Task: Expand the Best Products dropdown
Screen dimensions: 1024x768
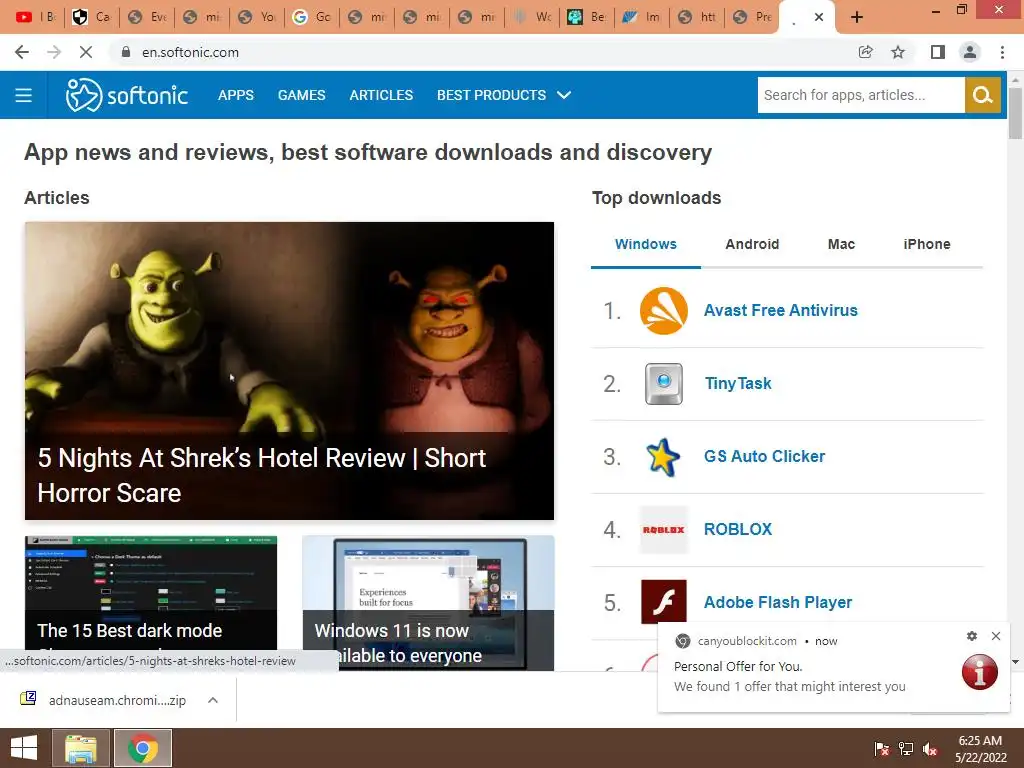Action: pyautogui.click(x=504, y=95)
